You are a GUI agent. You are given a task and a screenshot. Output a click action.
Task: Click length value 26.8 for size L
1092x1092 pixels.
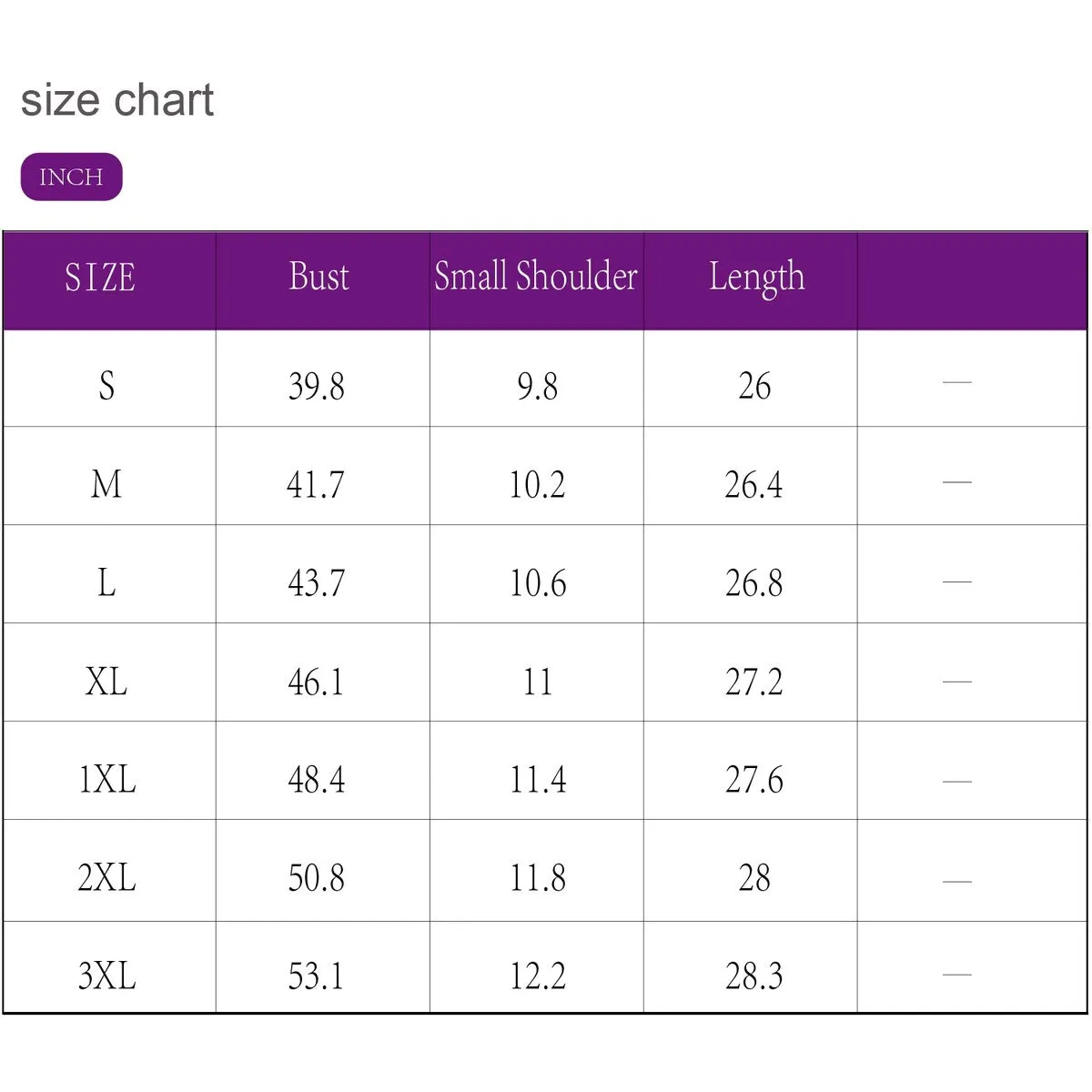(x=753, y=583)
